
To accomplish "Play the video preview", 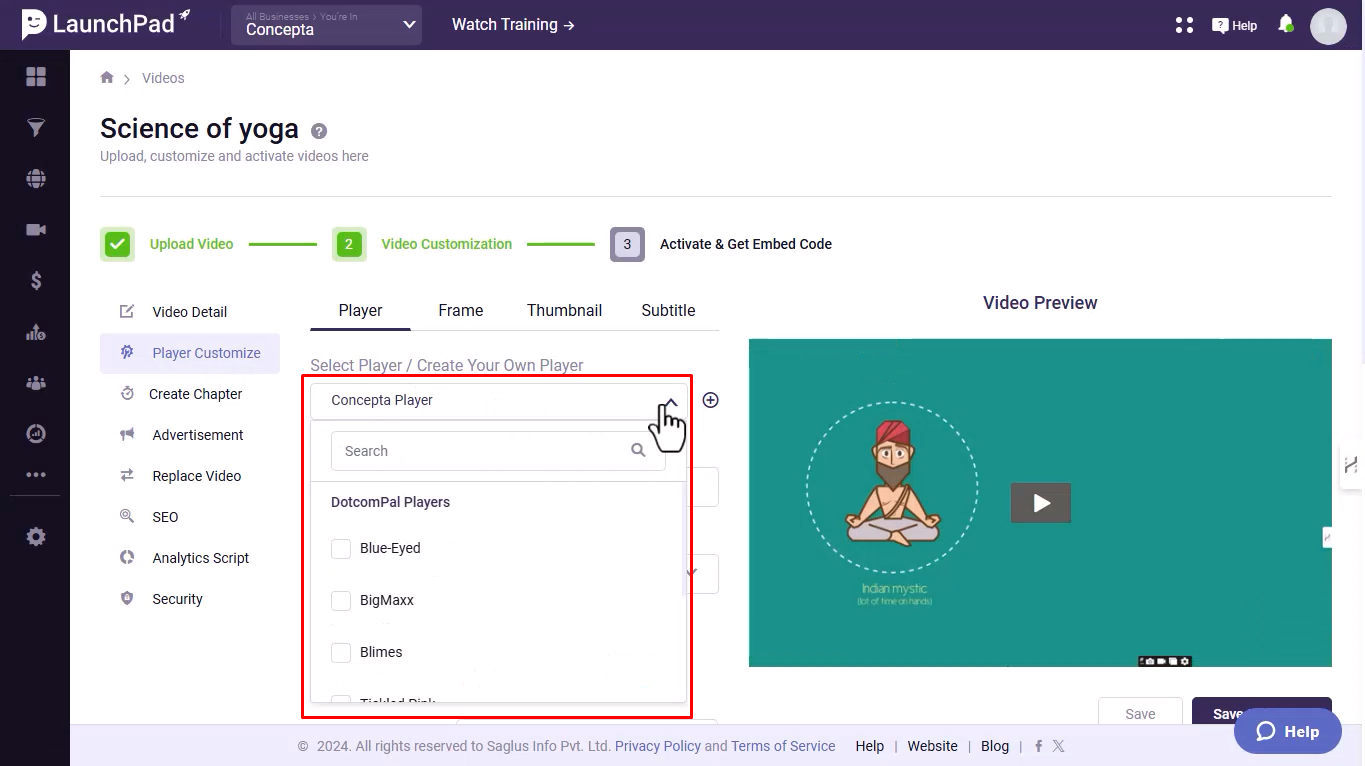I will click(x=1041, y=503).
